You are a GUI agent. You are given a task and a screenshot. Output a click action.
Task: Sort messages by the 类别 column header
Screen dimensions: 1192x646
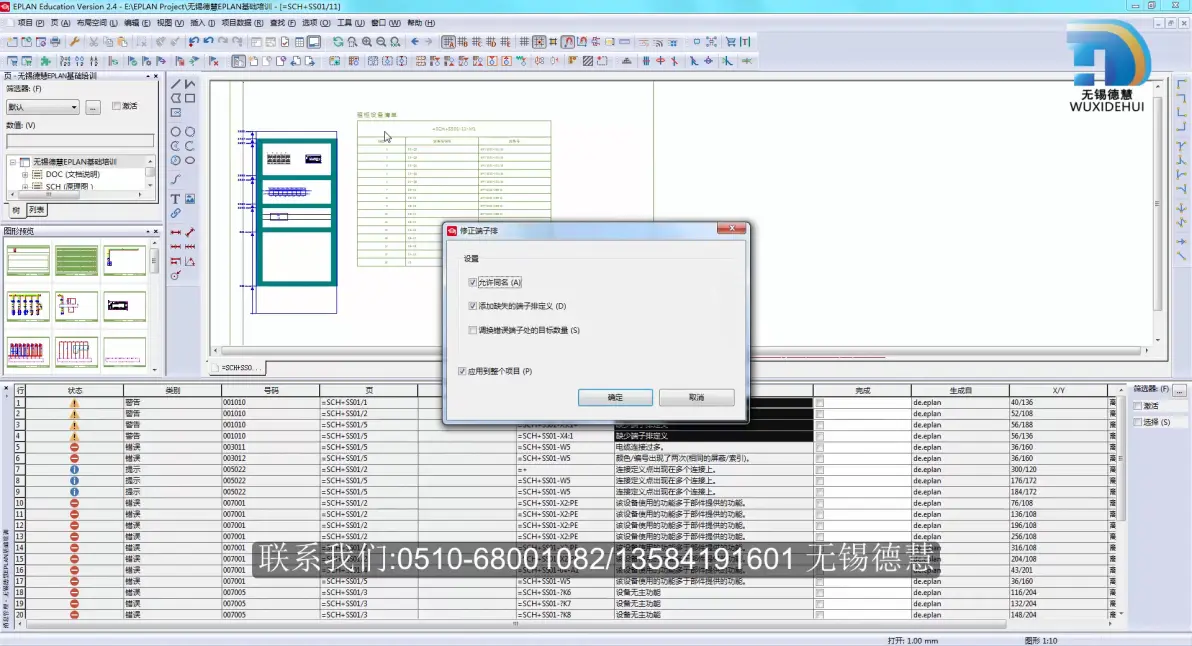coord(173,391)
